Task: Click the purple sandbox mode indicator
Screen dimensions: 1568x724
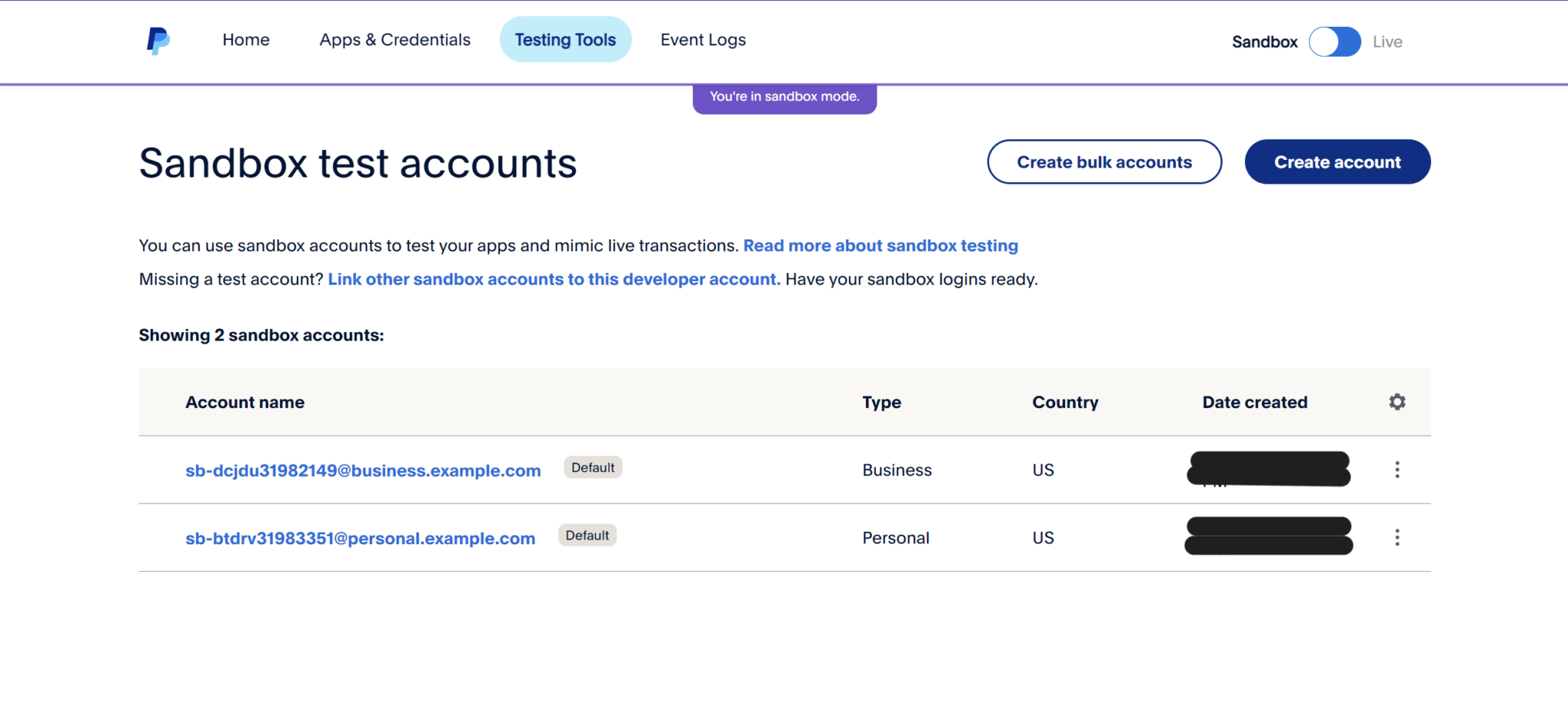Action: tap(784, 96)
